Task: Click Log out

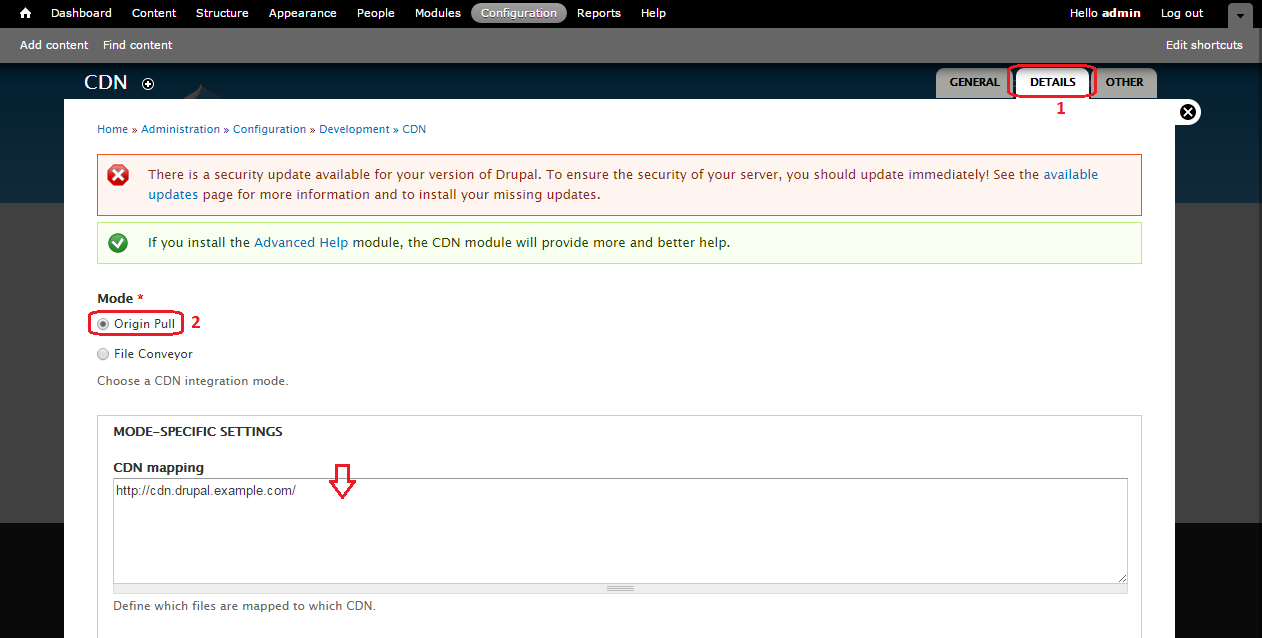Action: coord(1182,13)
